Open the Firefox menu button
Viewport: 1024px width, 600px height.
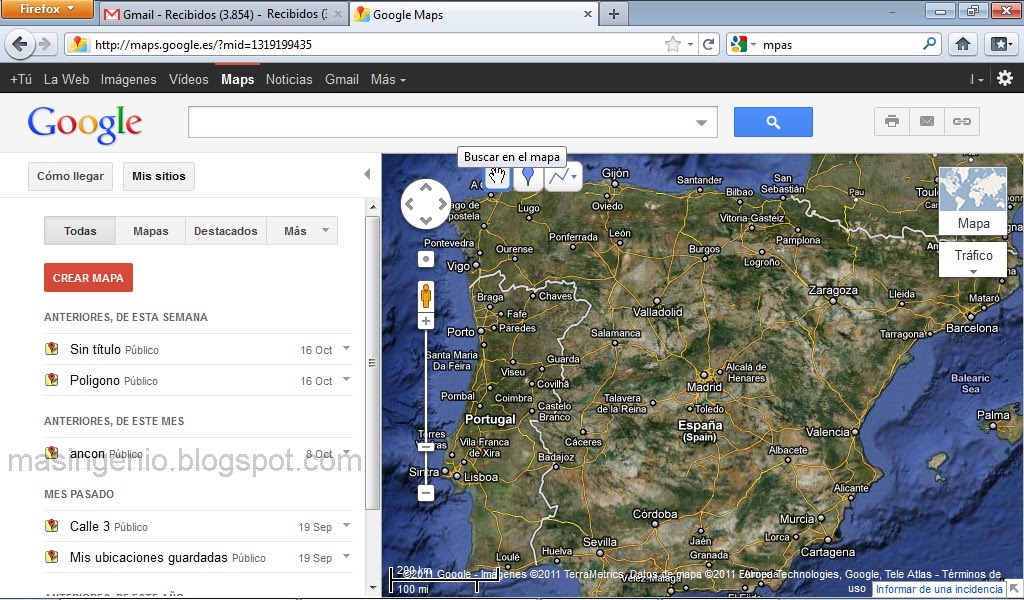point(47,9)
